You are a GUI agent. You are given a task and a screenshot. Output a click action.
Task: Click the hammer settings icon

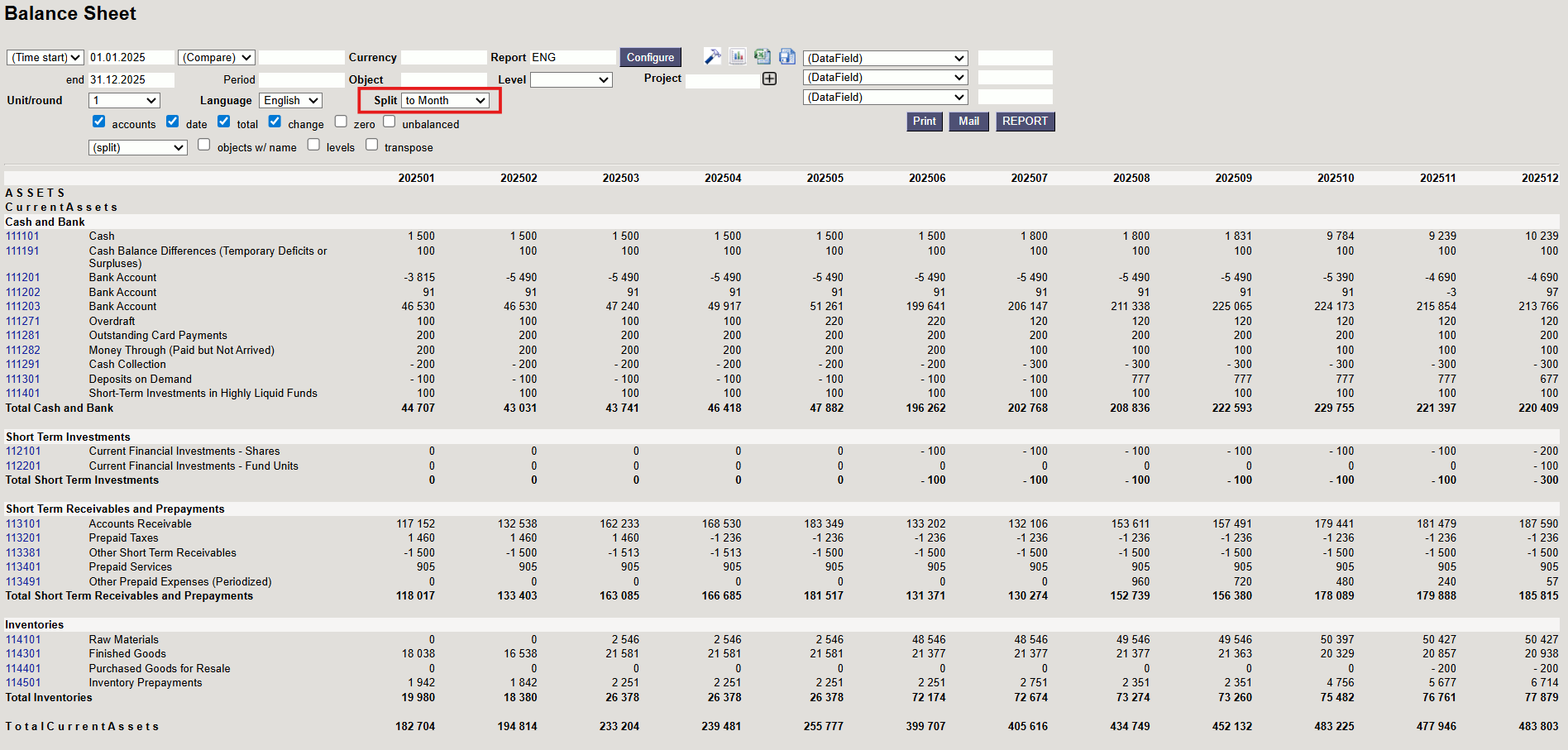tap(712, 56)
